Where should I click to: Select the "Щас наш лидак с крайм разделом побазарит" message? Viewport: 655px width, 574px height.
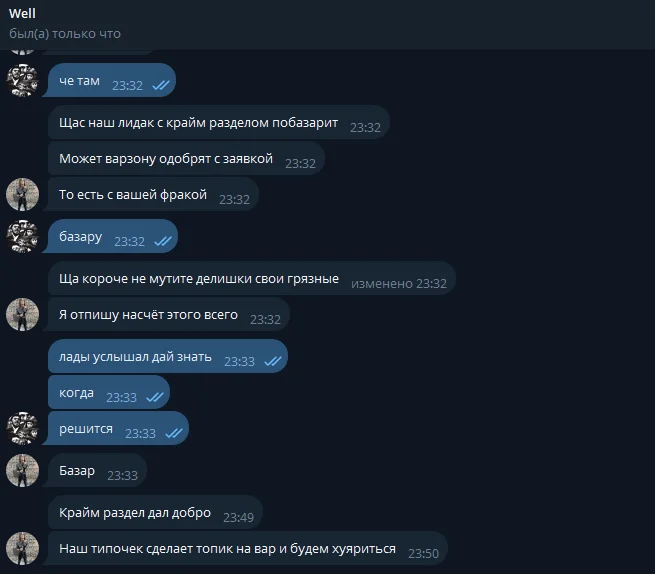coord(219,122)
